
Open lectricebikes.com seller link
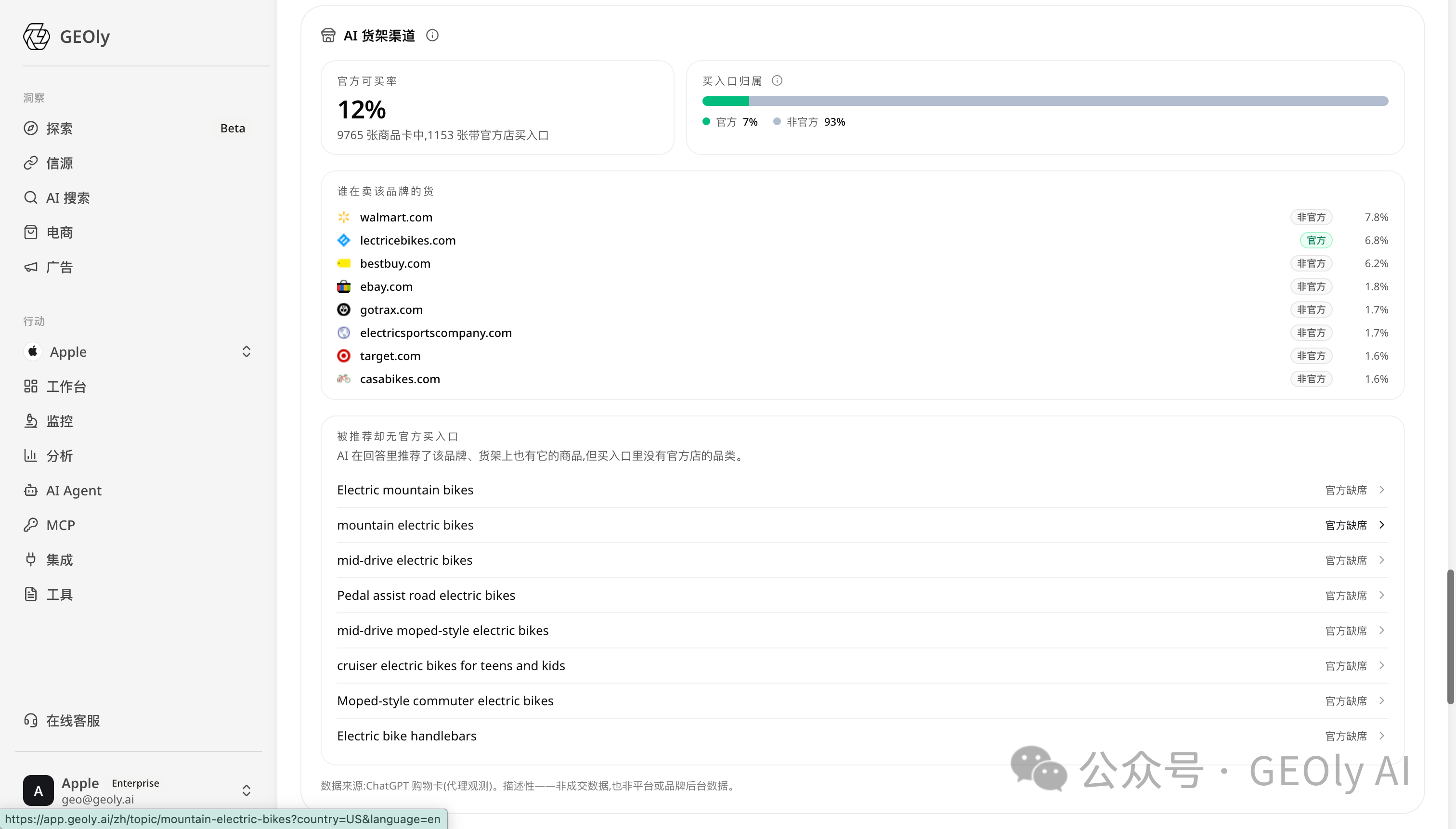408,240
